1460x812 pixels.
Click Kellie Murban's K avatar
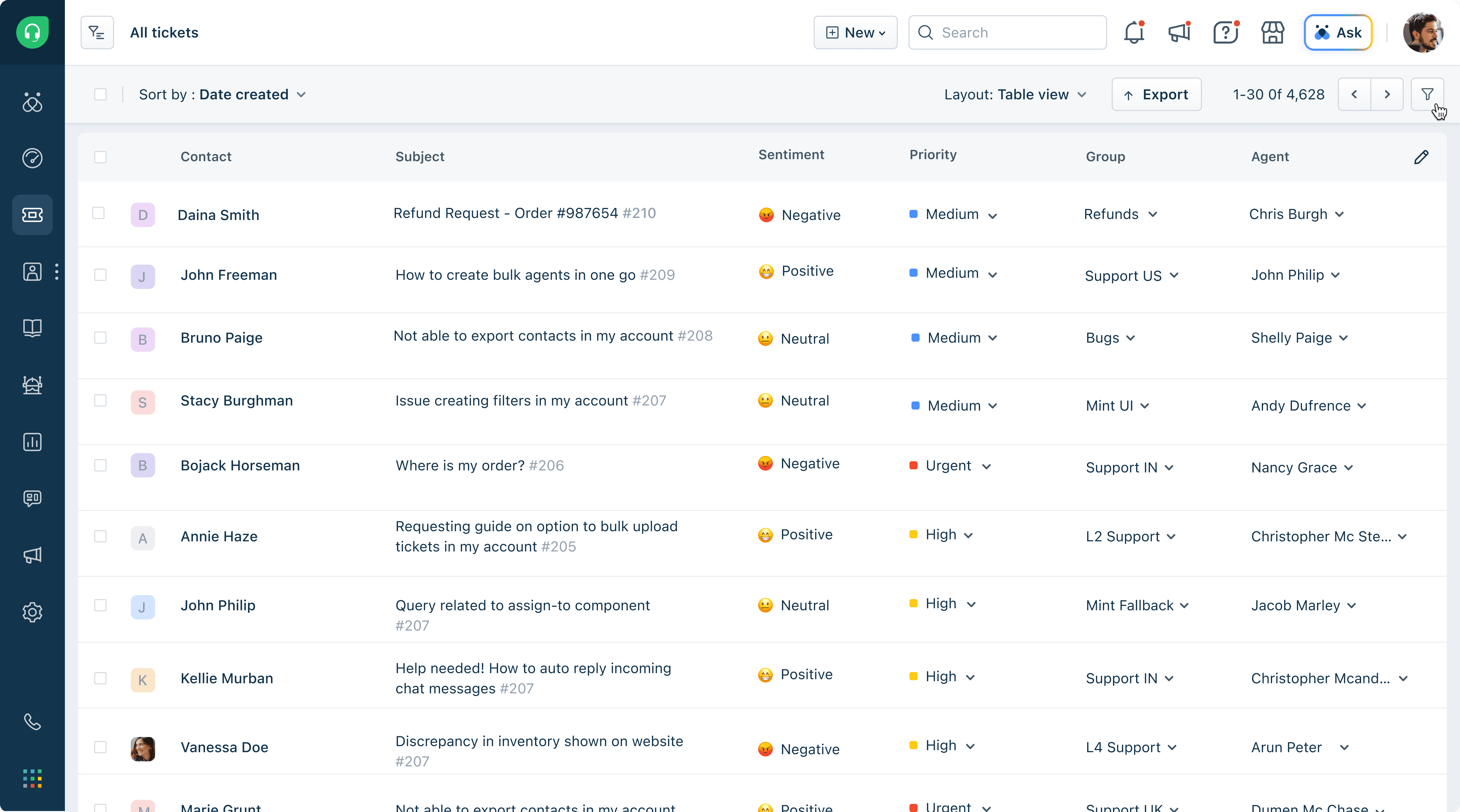pyautogui.click(x=143, y=680)
